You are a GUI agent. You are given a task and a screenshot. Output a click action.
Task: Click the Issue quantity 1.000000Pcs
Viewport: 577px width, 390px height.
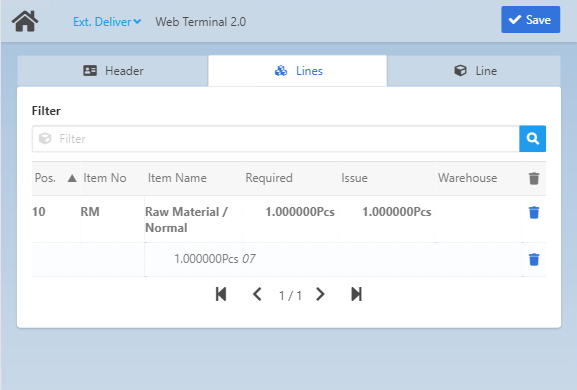397,212
